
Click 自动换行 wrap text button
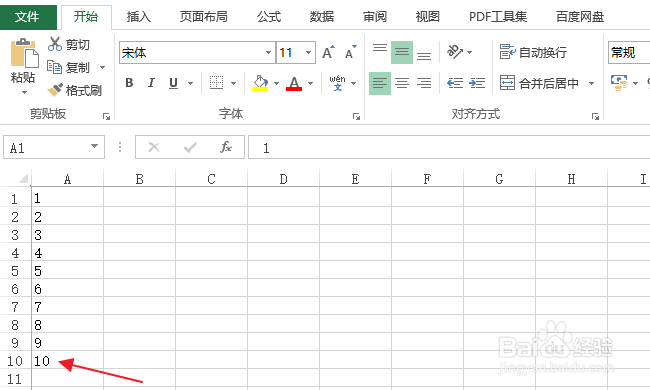(x=533, y=52)
